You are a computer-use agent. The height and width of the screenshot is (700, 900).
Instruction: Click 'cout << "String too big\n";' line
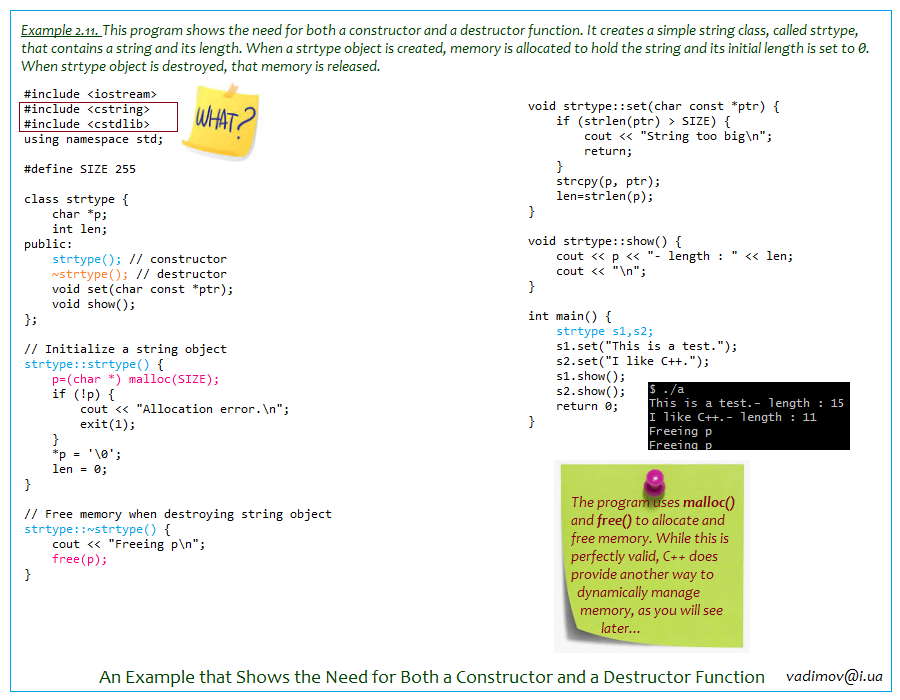coord(678,137)
